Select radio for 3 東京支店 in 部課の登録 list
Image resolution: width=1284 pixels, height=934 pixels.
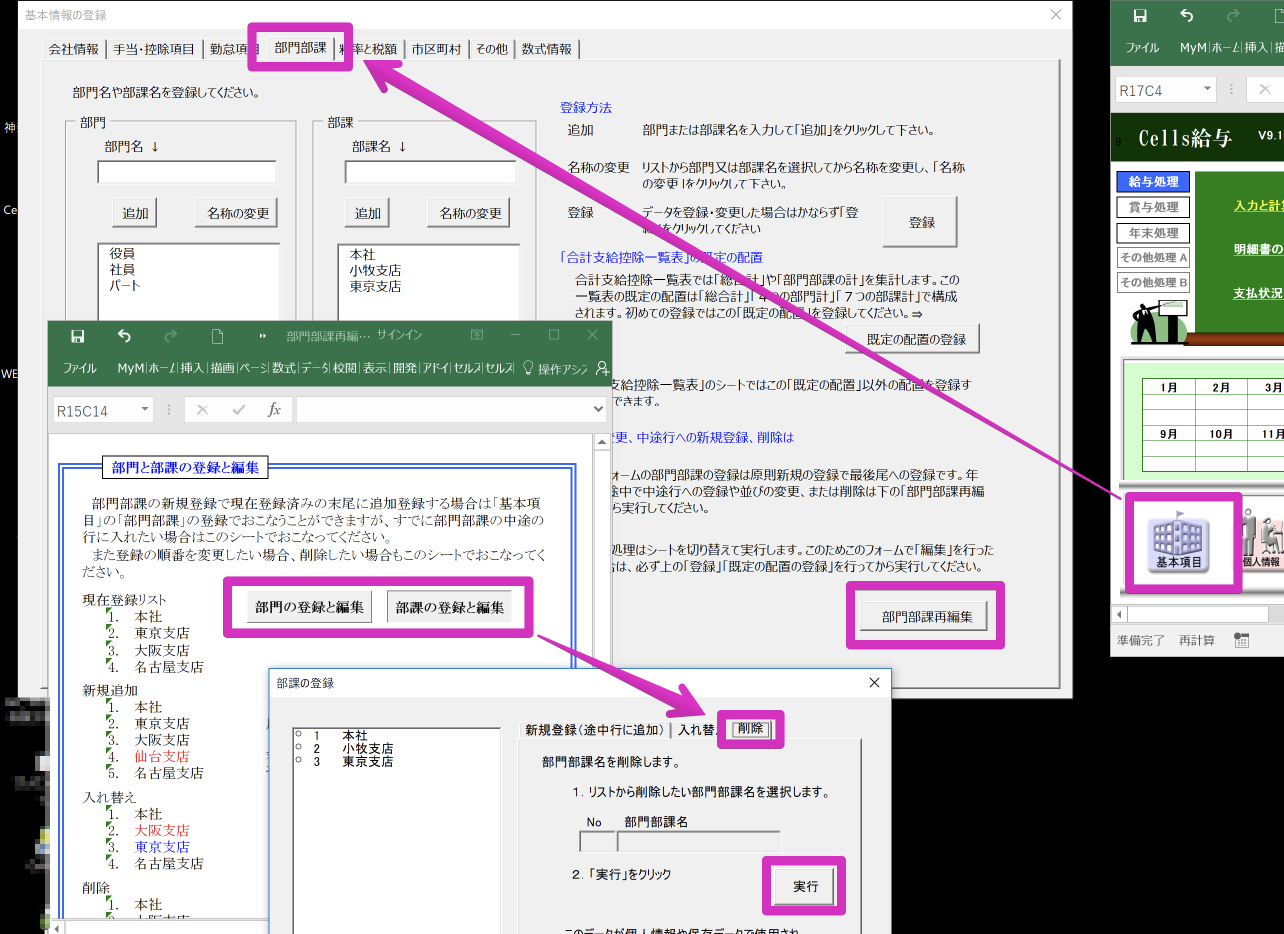click(x=298, y=761)
